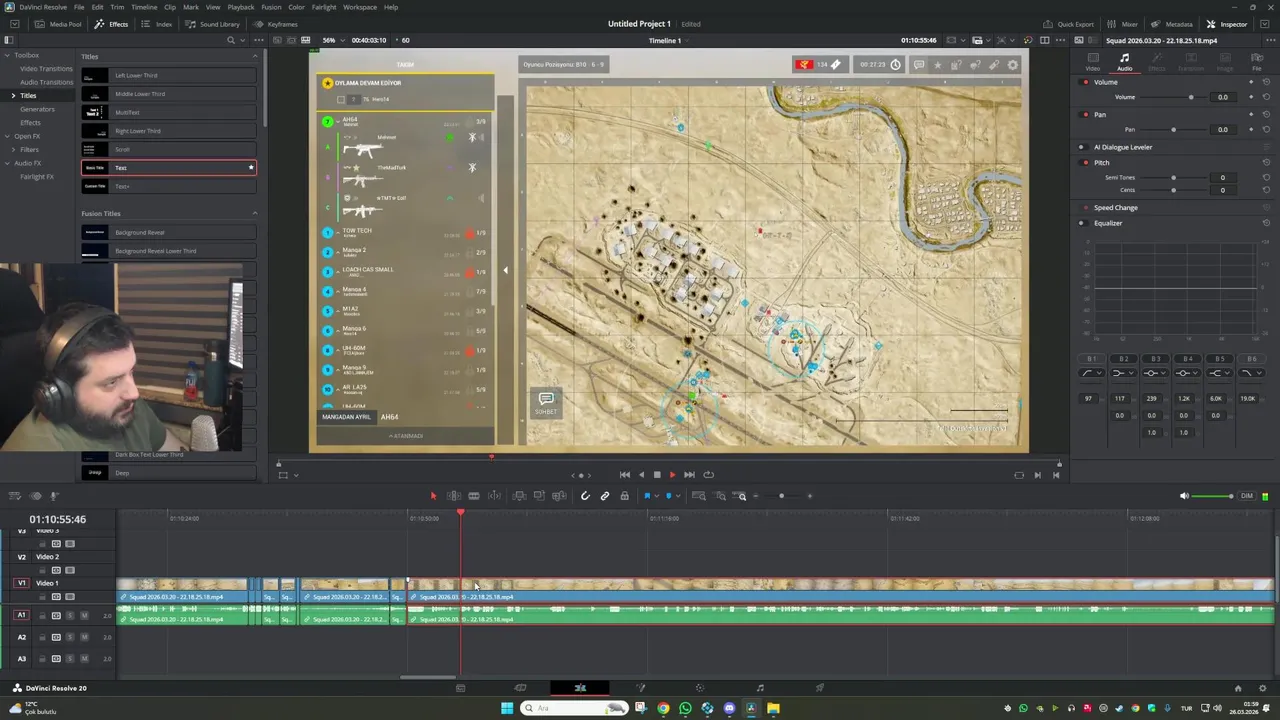1280x720 pixels.
Task: Open the Metadata panel button
Action: click(x=1172, y=24)
